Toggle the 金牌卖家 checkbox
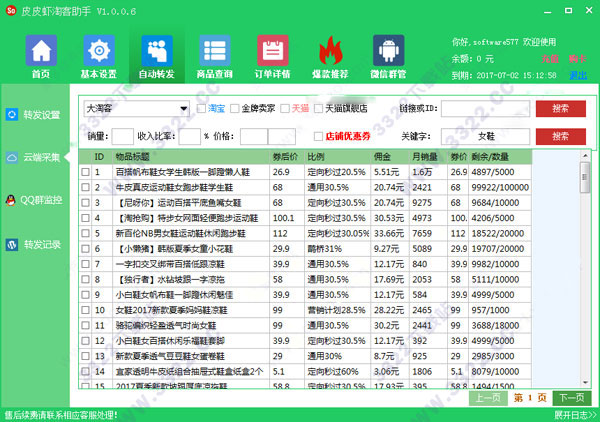 point(235,109)
